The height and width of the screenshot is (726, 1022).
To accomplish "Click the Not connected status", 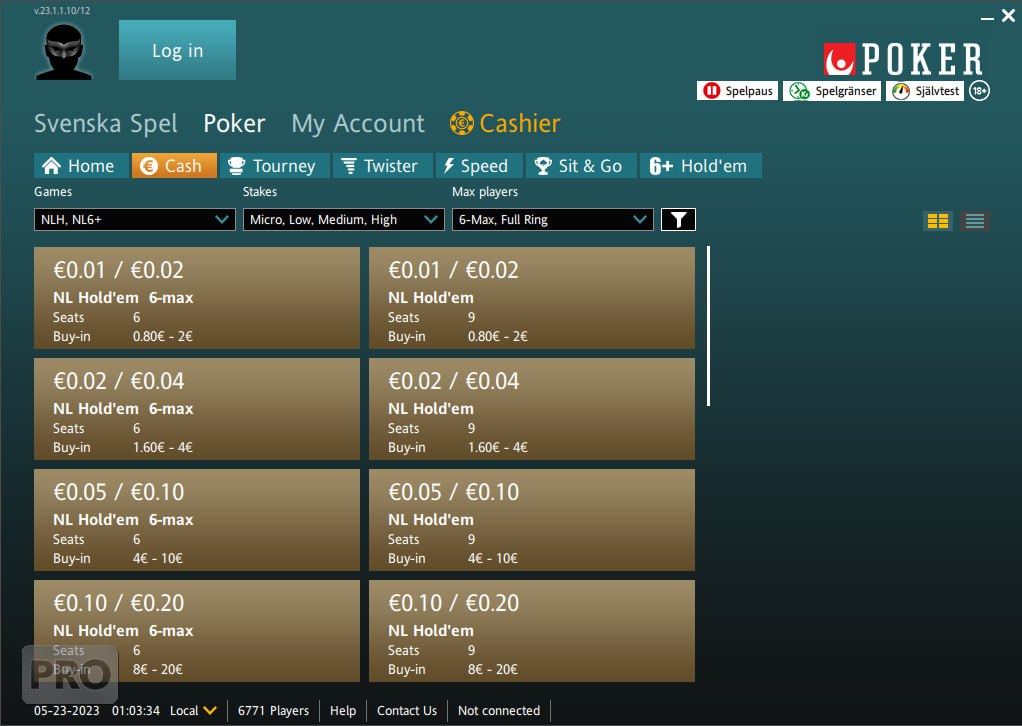I will pyautogui.click(x=499, y=710).
